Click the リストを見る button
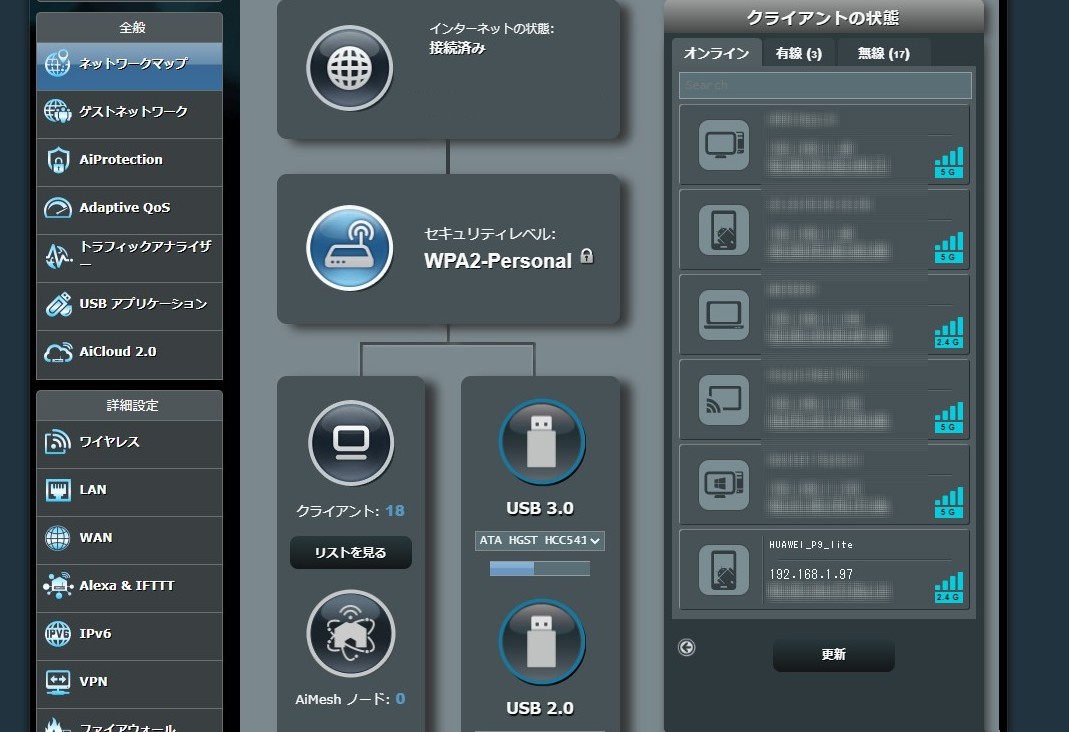This screenshot has width=1069, height=732. click(351, 552)
